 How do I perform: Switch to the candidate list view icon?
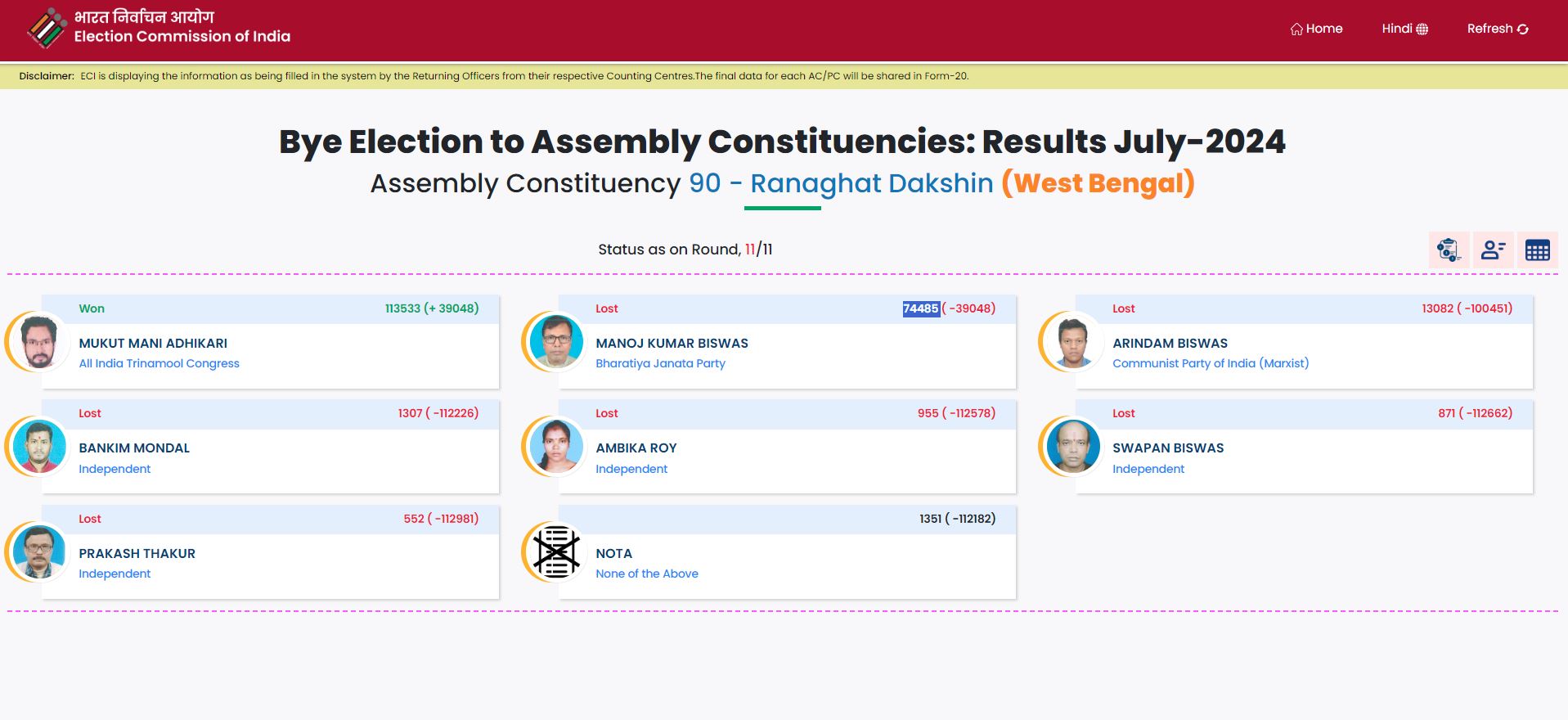tap(1493, 250)
